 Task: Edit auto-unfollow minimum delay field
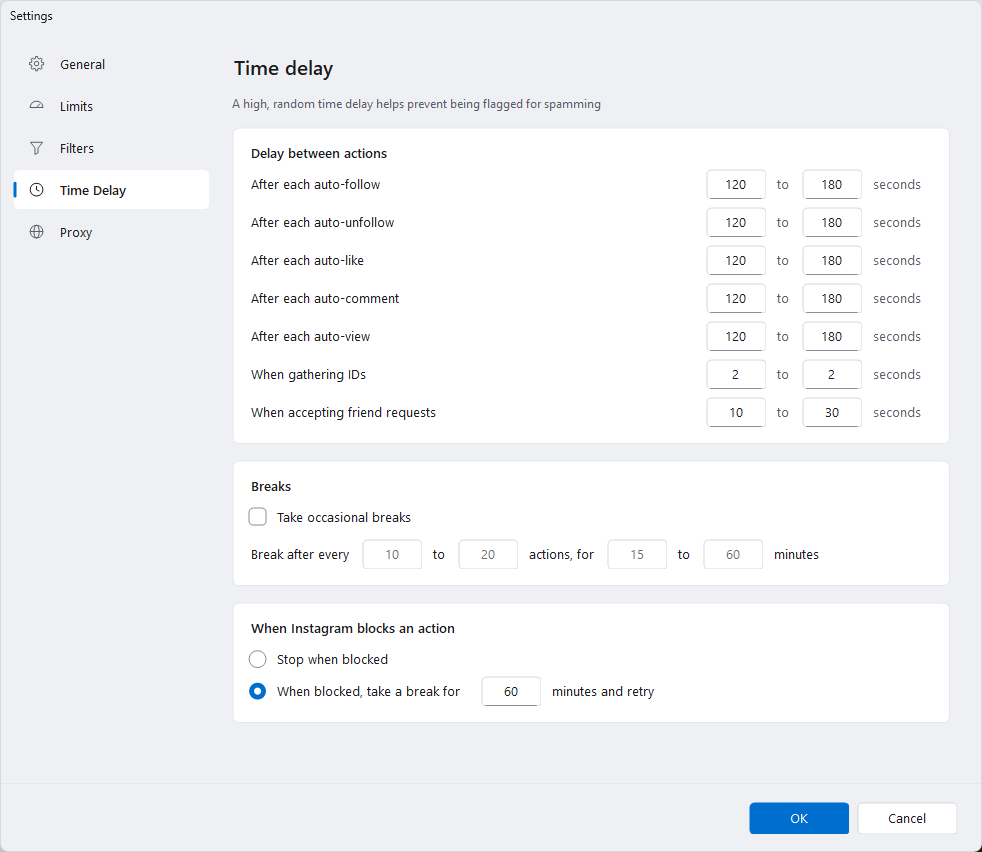(736, 222)
